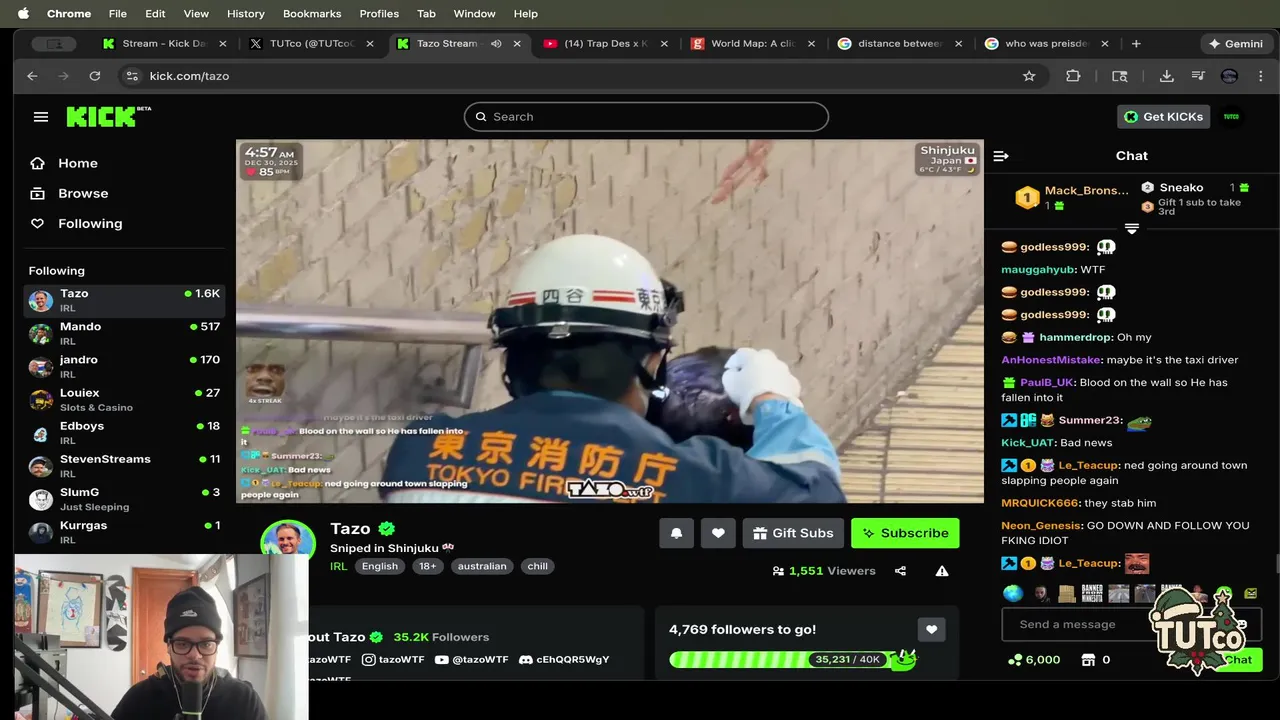Image resolution: width=1280 pixels, height=720 pixels.
Task: Open the @tazoWTF YouTube link
Action: pyautogui.click(x=472, y=660)
